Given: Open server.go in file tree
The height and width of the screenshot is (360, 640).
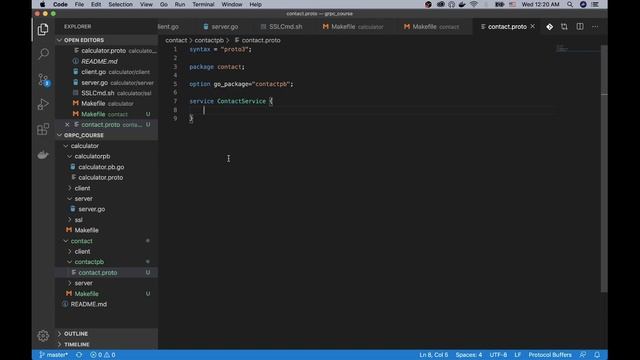Looking at the screenshot, I should click(x=91, y=209).
